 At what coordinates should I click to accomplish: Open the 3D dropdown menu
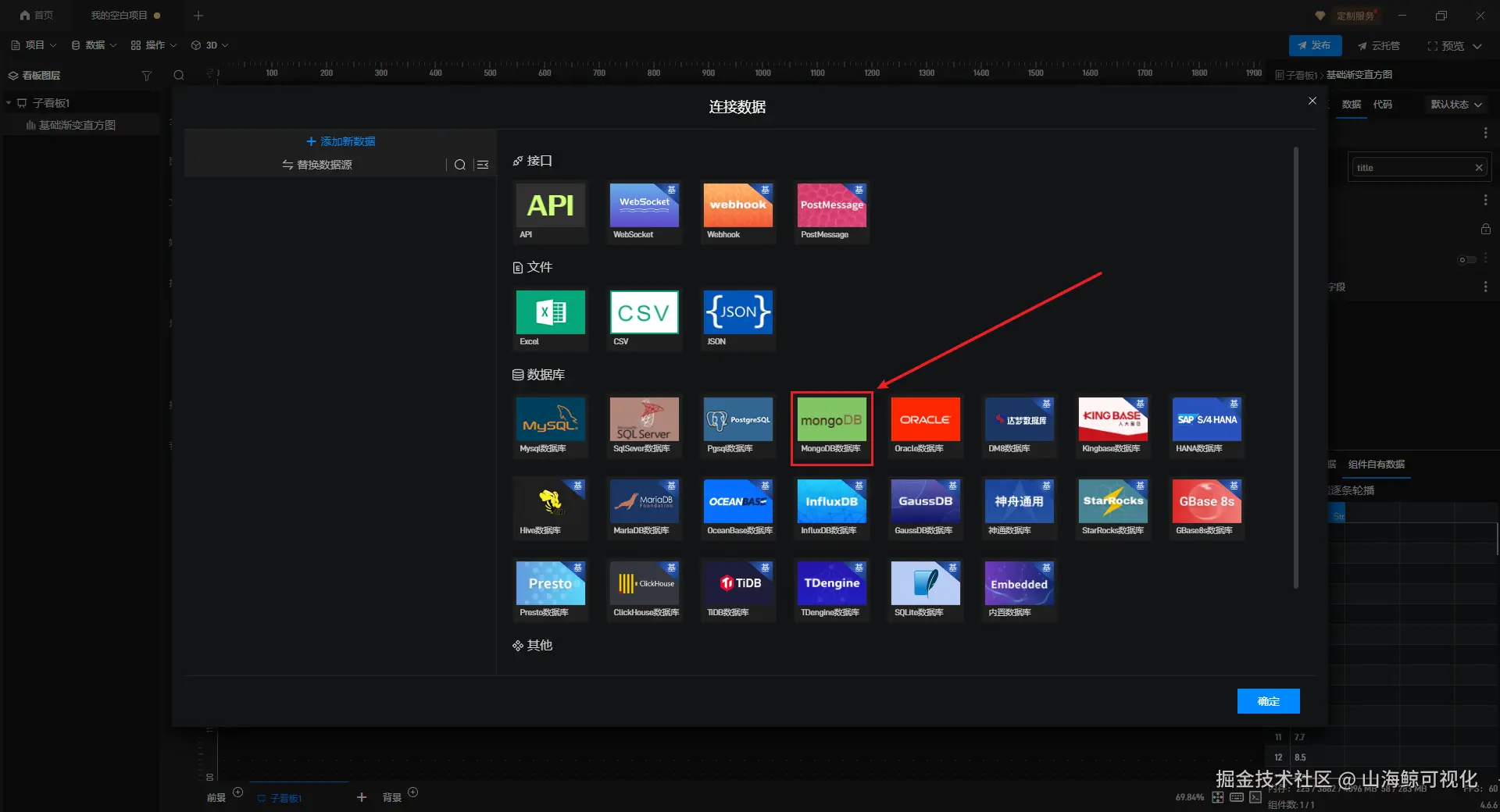point(210,45)
